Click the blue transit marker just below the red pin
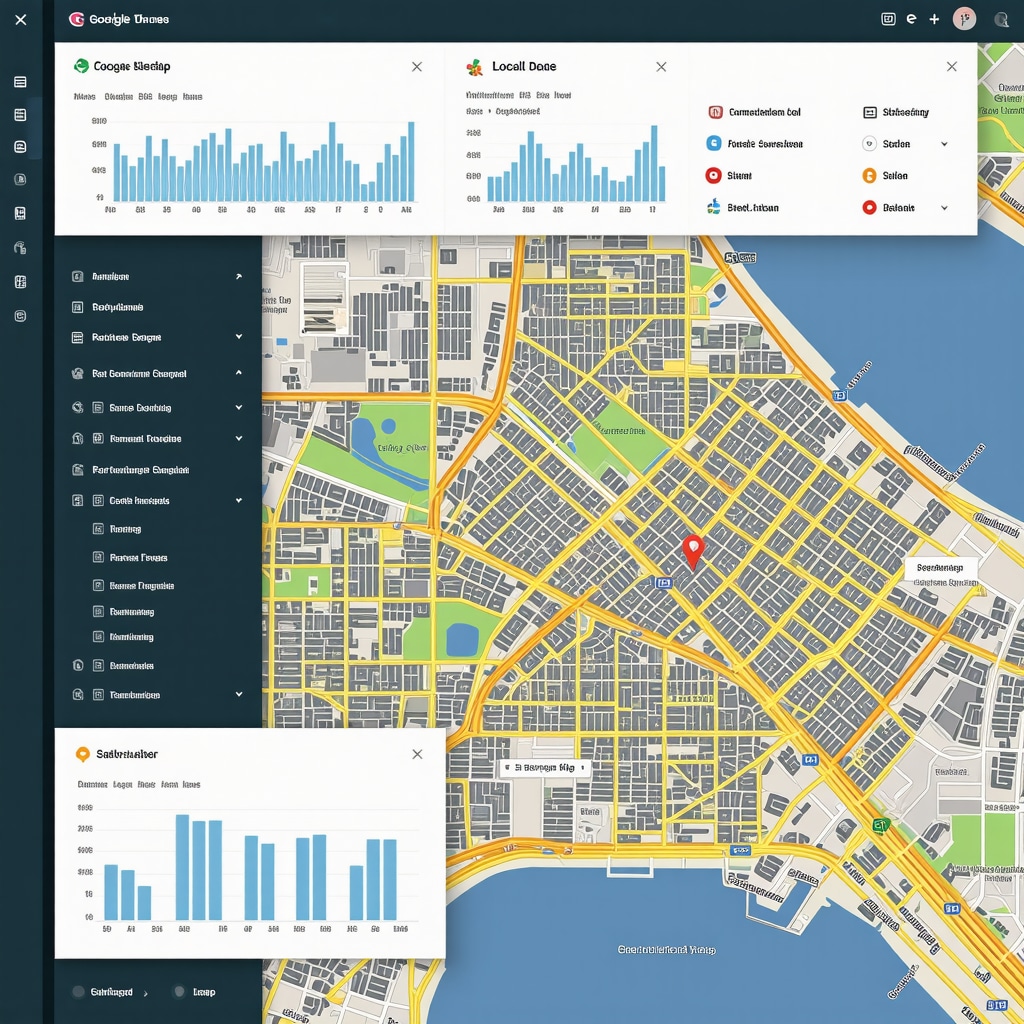The height and width of the screenshot is (1024, 1024). (663, 583)
